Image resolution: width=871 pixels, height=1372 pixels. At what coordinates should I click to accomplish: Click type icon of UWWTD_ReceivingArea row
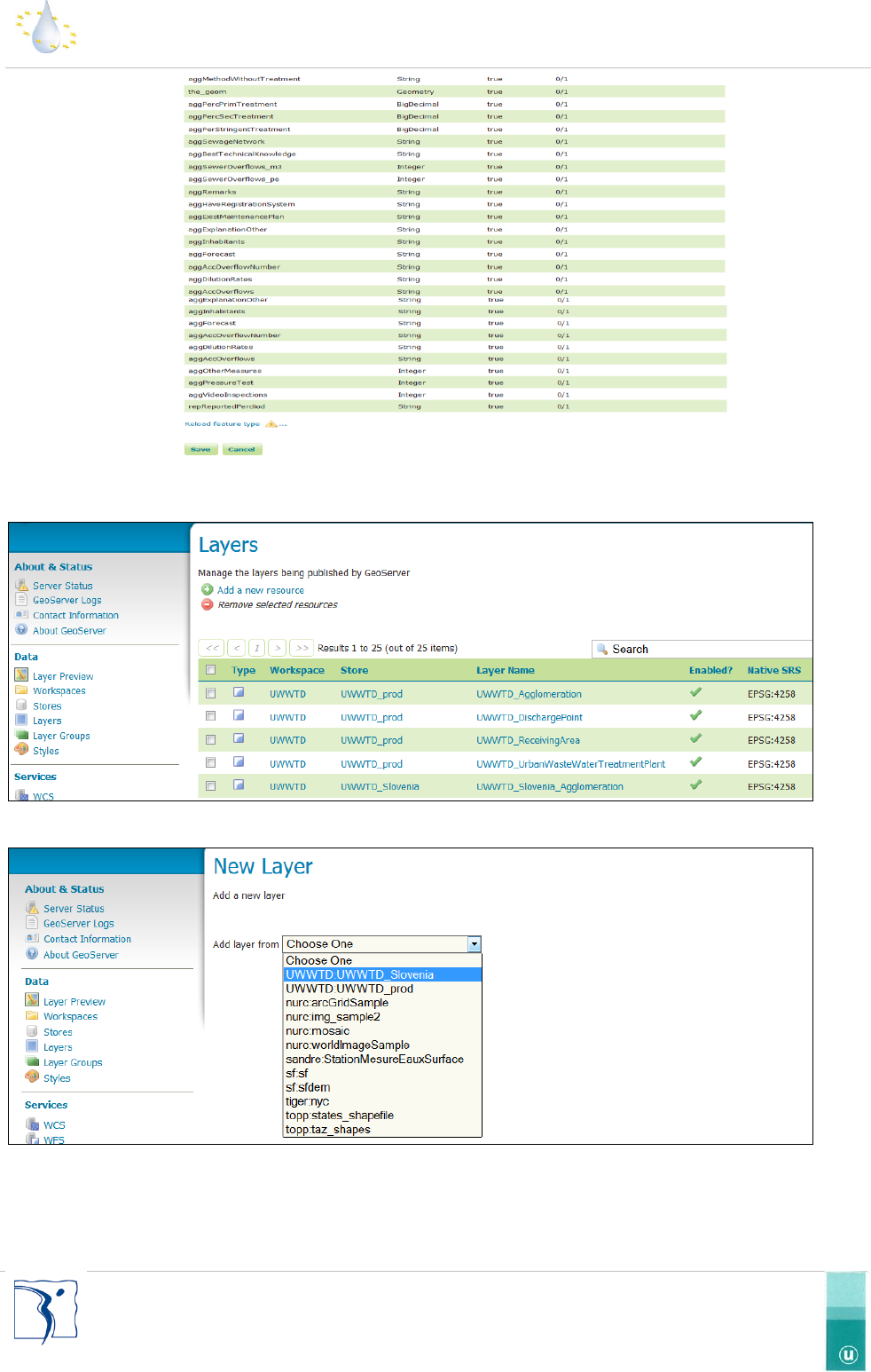pyautogui.click(x=239, y=738)
